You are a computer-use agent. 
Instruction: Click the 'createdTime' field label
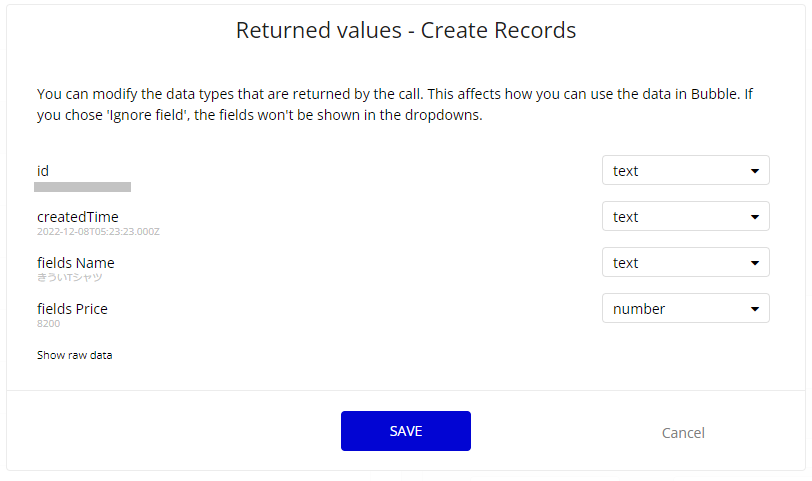tap(78, 217)
